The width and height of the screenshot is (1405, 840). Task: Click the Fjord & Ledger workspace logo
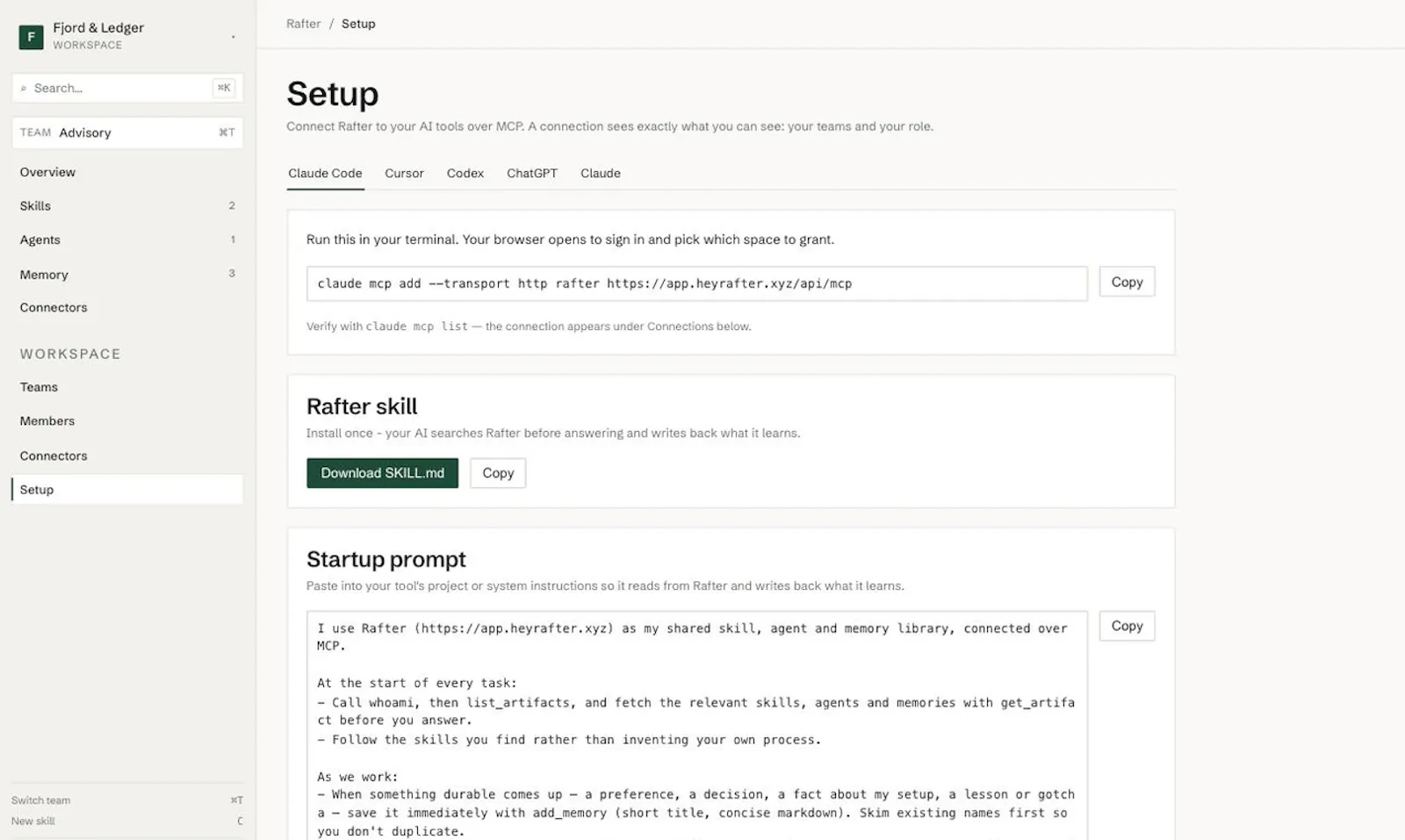tap(31, 37)
